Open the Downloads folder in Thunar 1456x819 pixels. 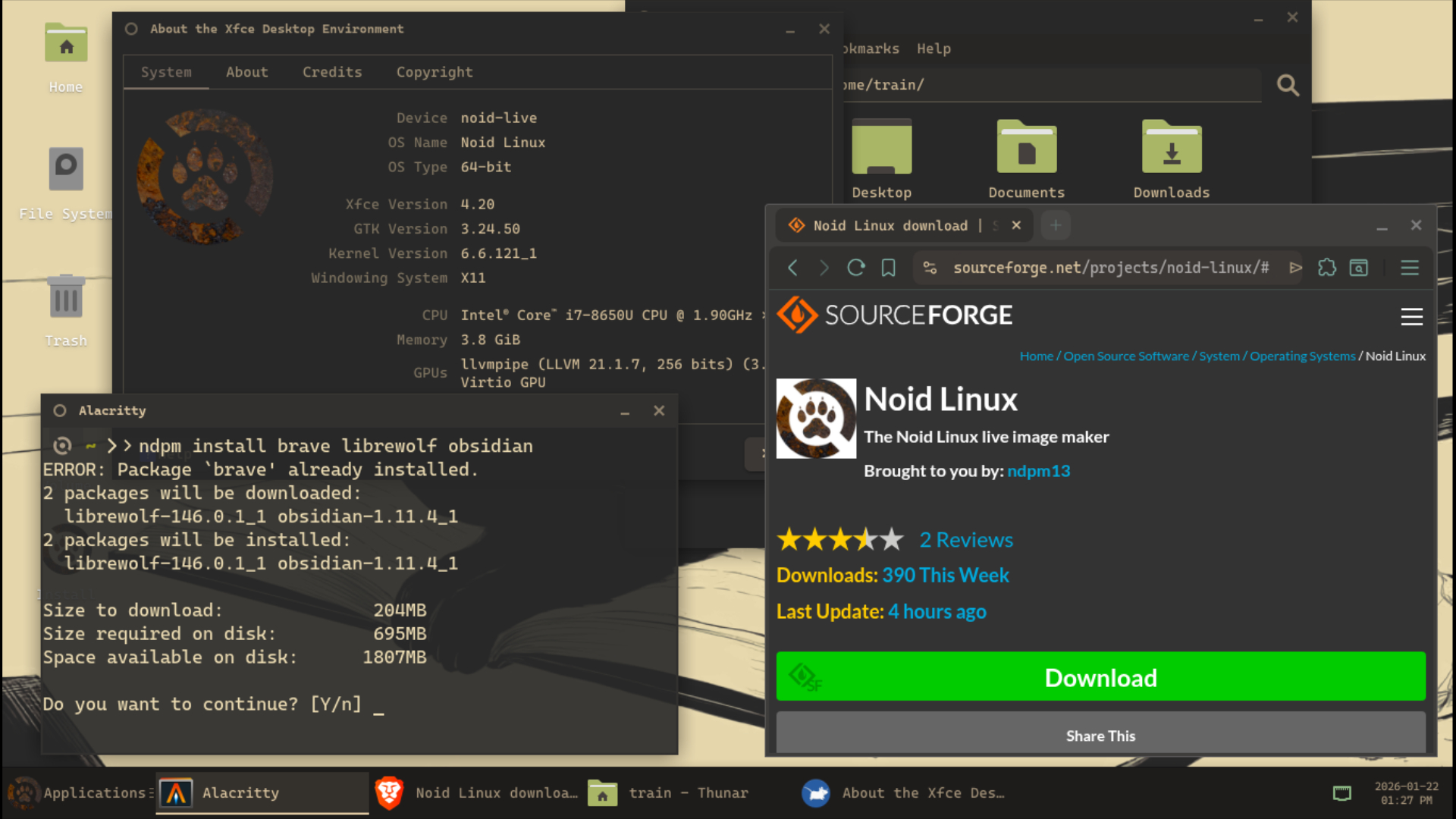[1171, 152]
